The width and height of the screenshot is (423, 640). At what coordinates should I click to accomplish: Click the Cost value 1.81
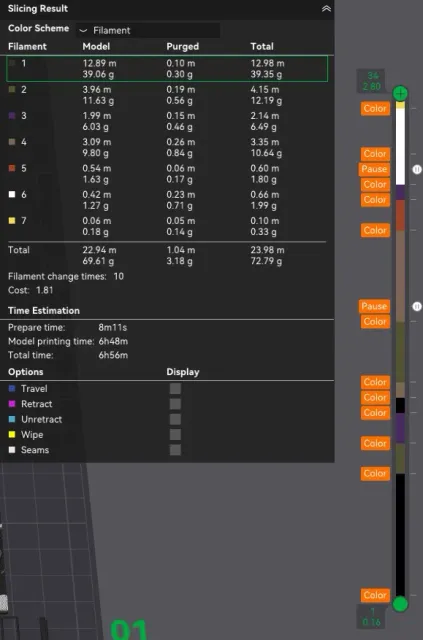(x=45, y=290)
